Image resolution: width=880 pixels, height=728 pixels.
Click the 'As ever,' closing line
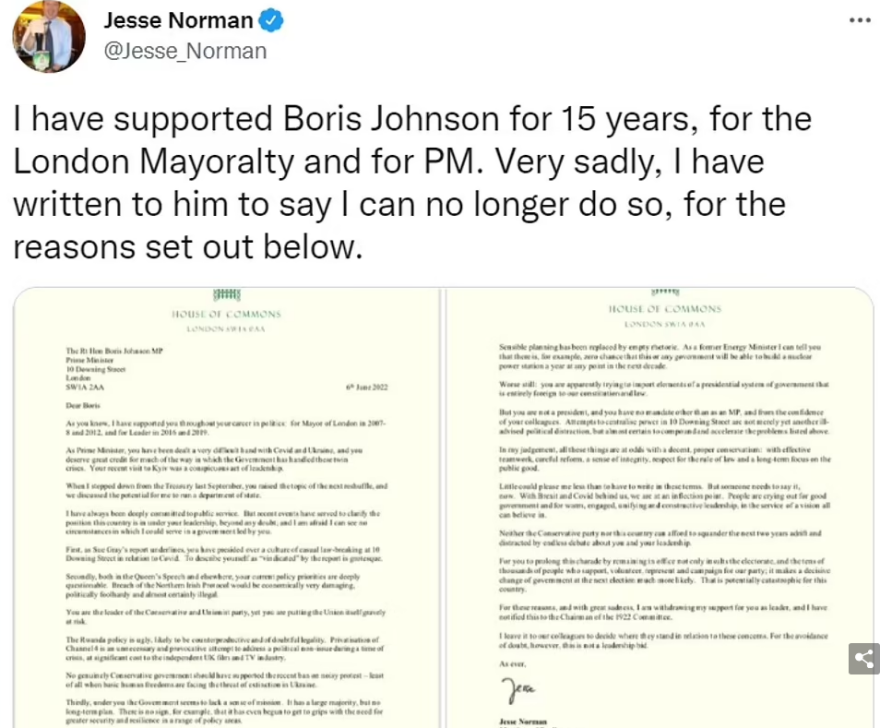[x=509, y=663]
